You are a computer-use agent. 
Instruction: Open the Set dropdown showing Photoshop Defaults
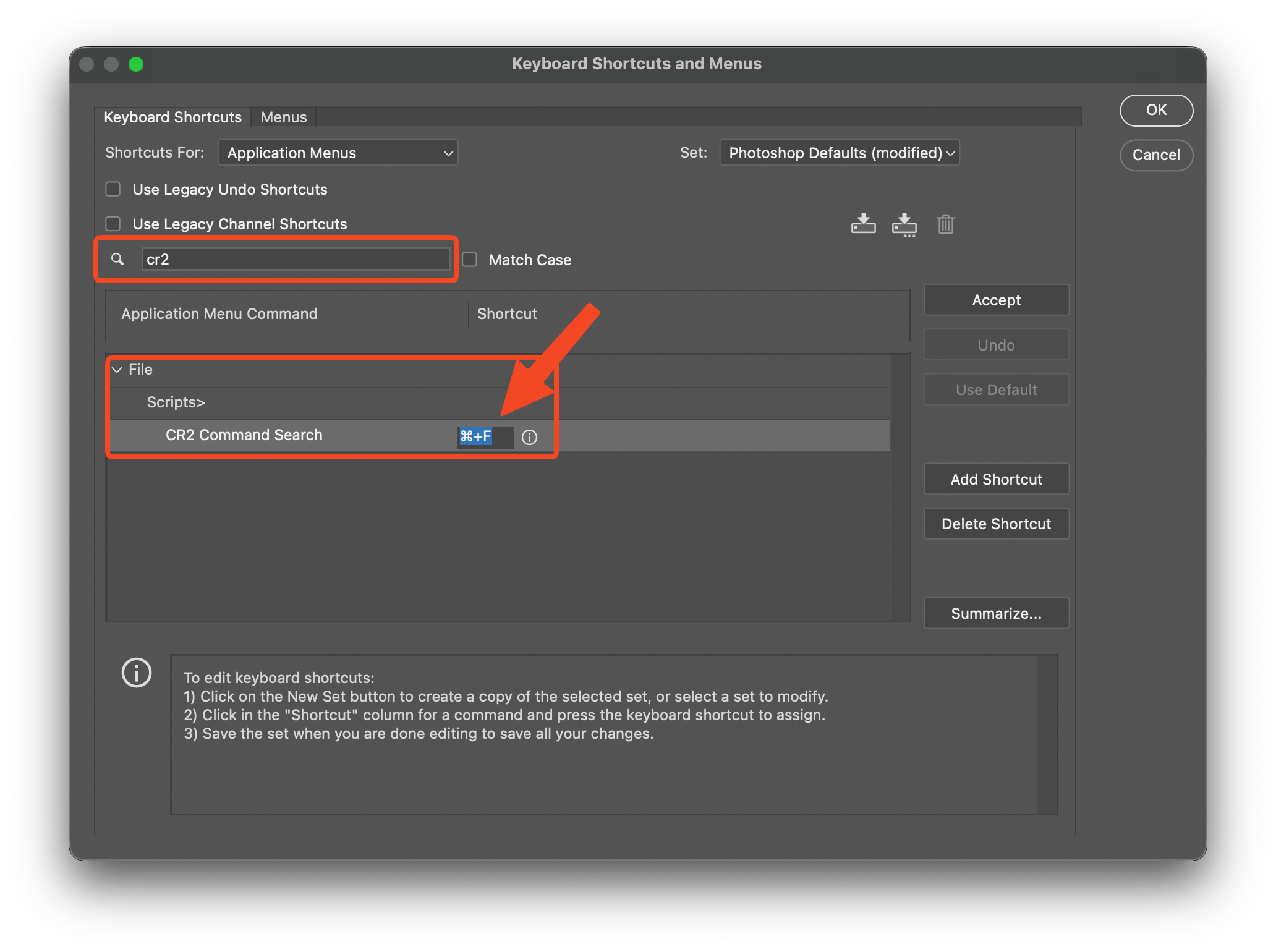pos(839,152)
